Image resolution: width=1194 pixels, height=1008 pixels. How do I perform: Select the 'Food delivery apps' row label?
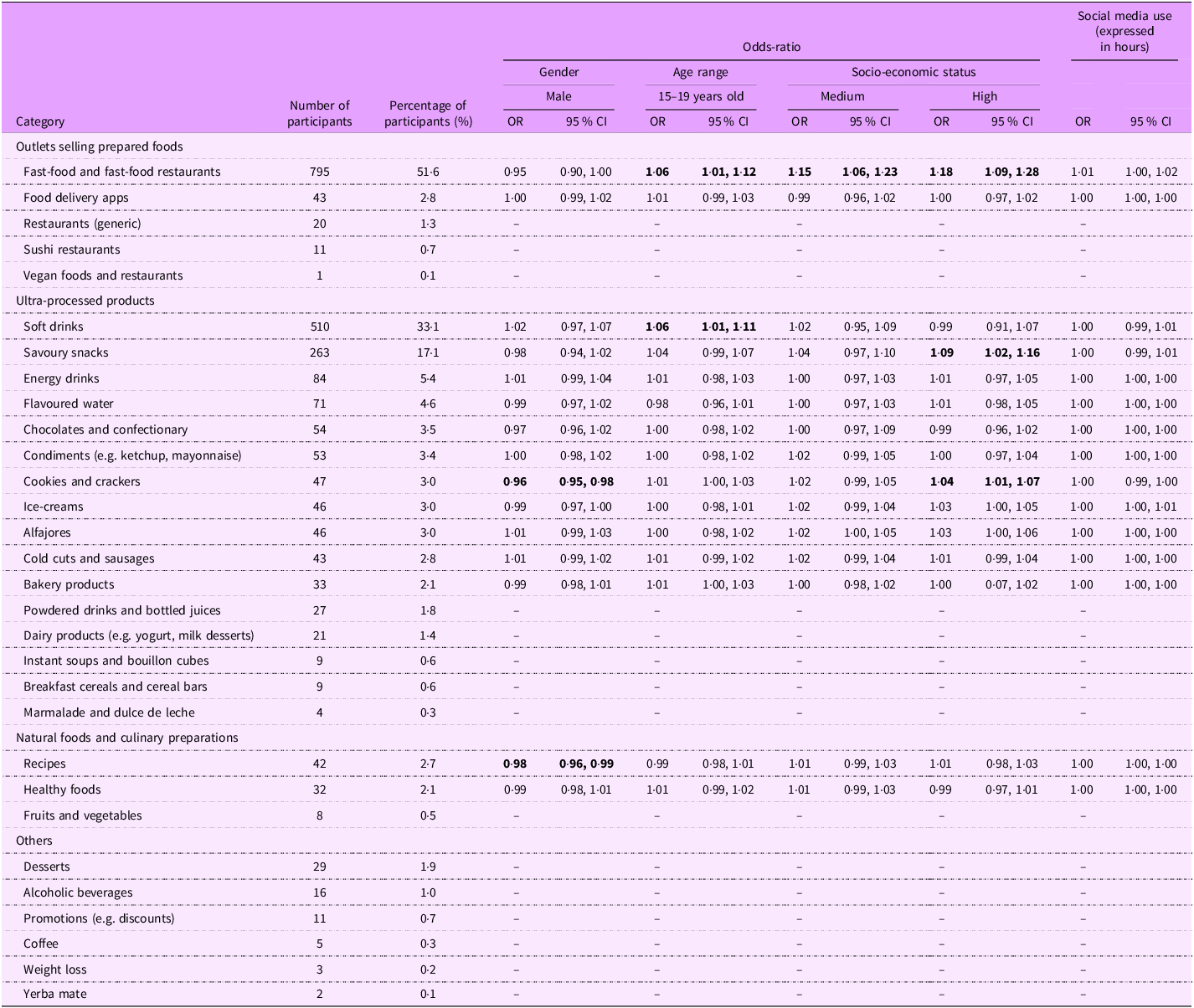pyautogui.click(x=78, y=198)
